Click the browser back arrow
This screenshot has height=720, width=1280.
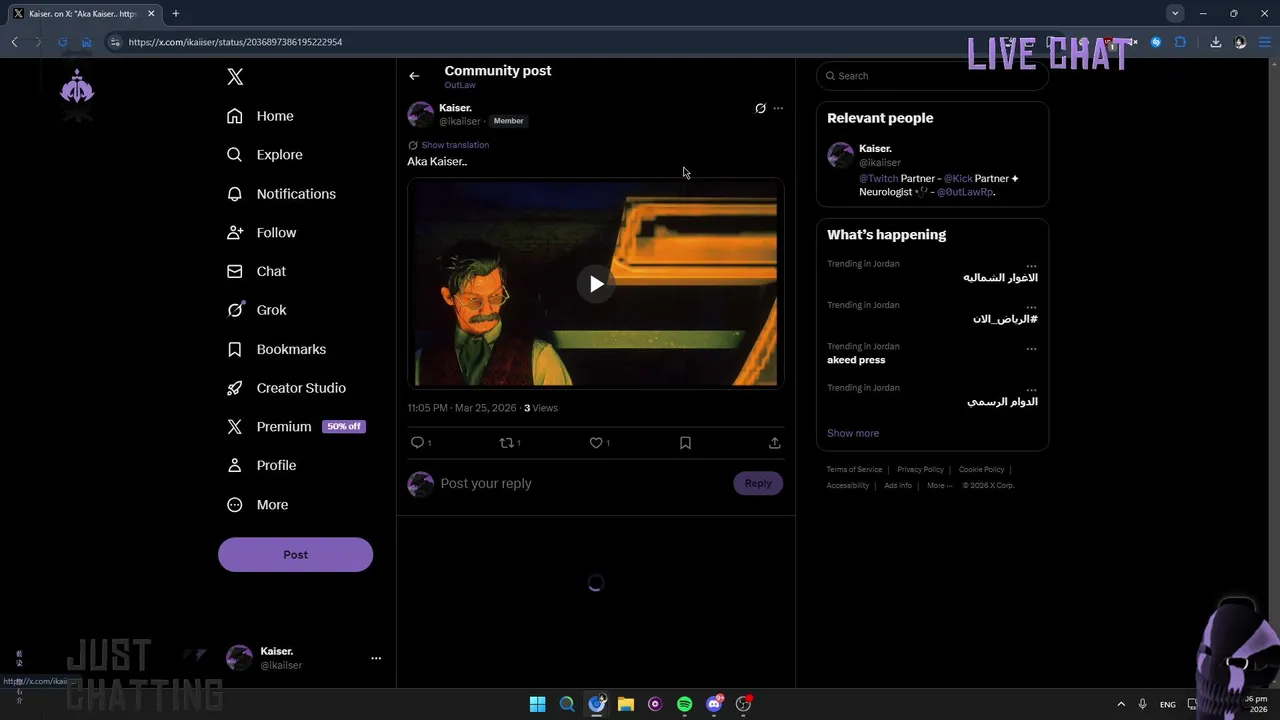14,42
